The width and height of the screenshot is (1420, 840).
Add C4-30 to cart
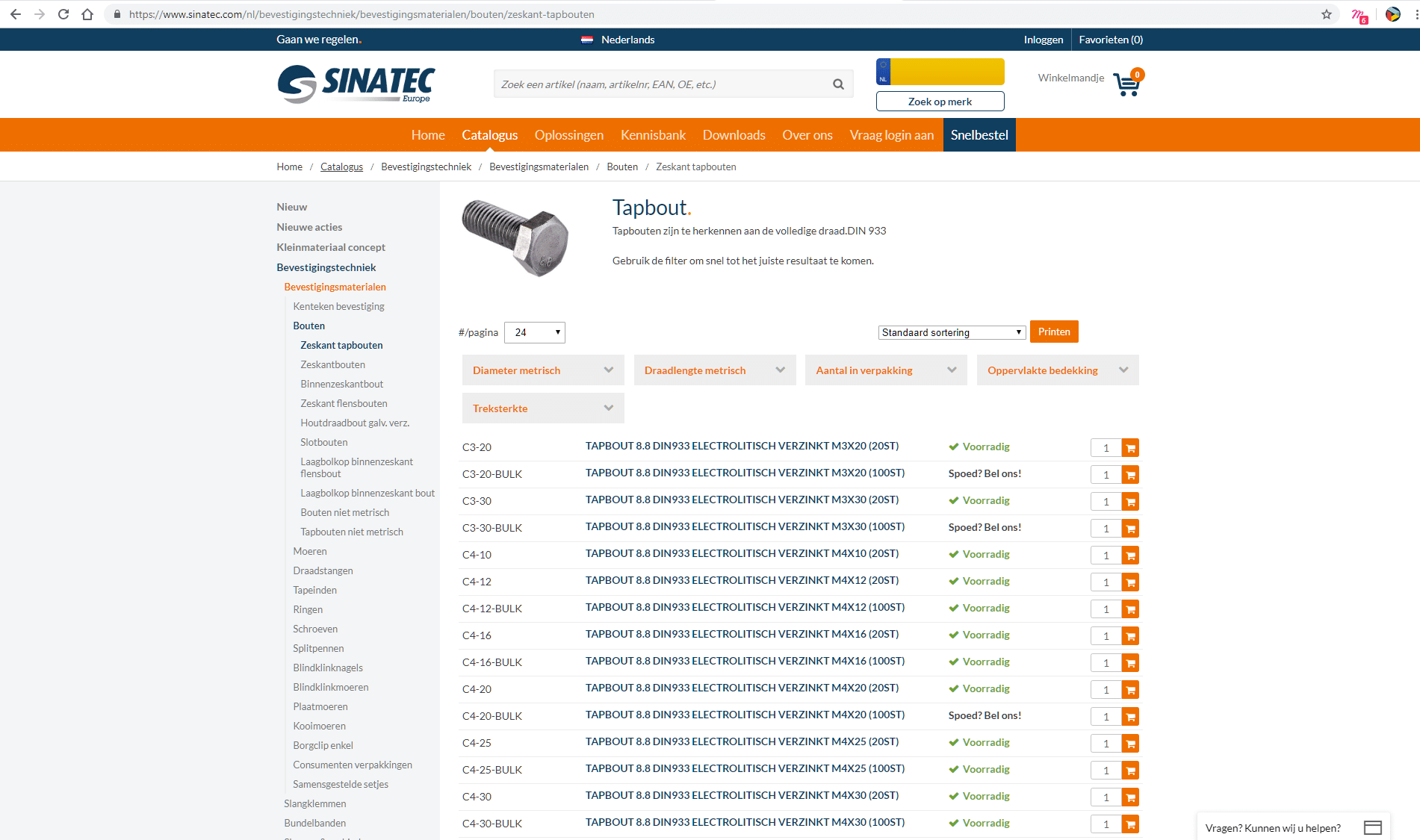click(1130, 797)
